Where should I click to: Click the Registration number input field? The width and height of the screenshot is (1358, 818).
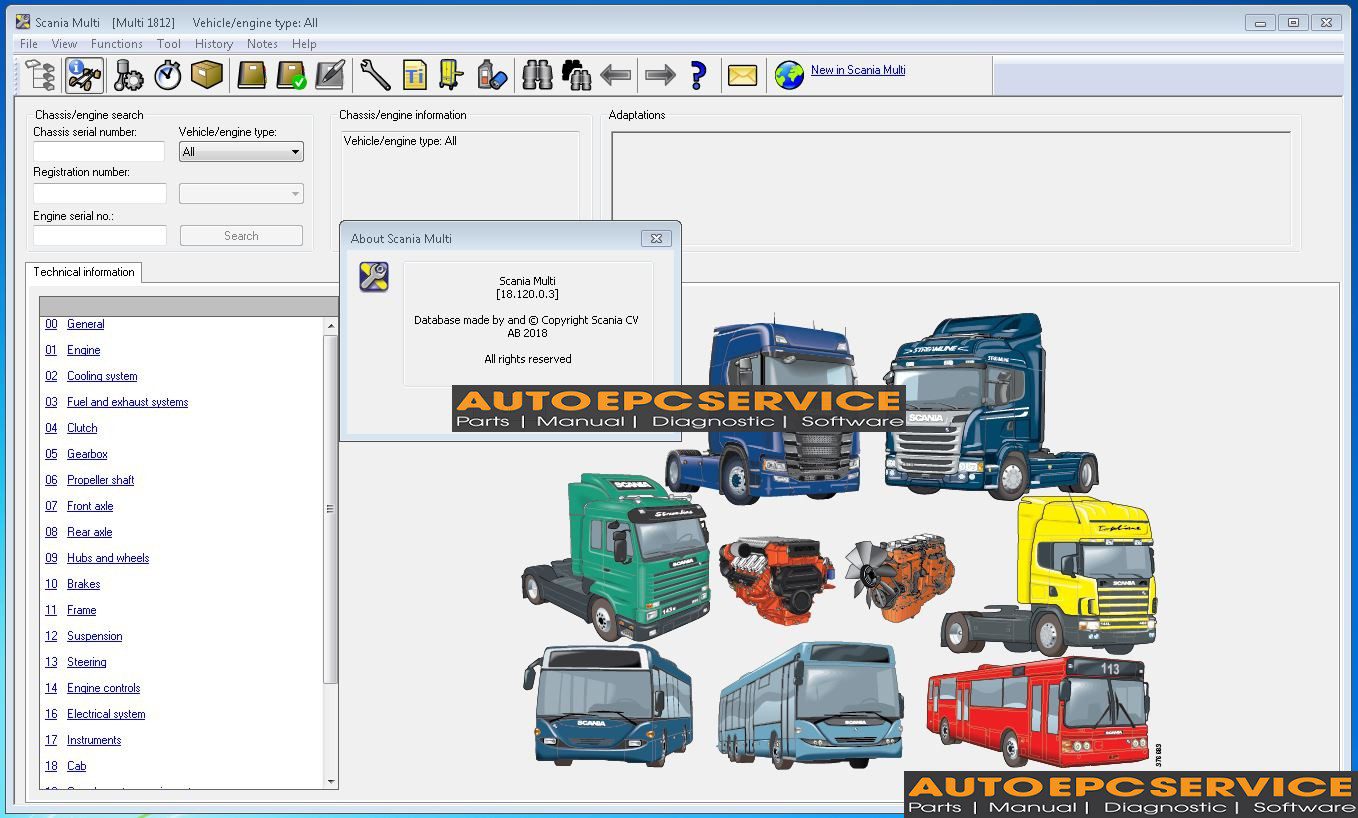(100, 194)
